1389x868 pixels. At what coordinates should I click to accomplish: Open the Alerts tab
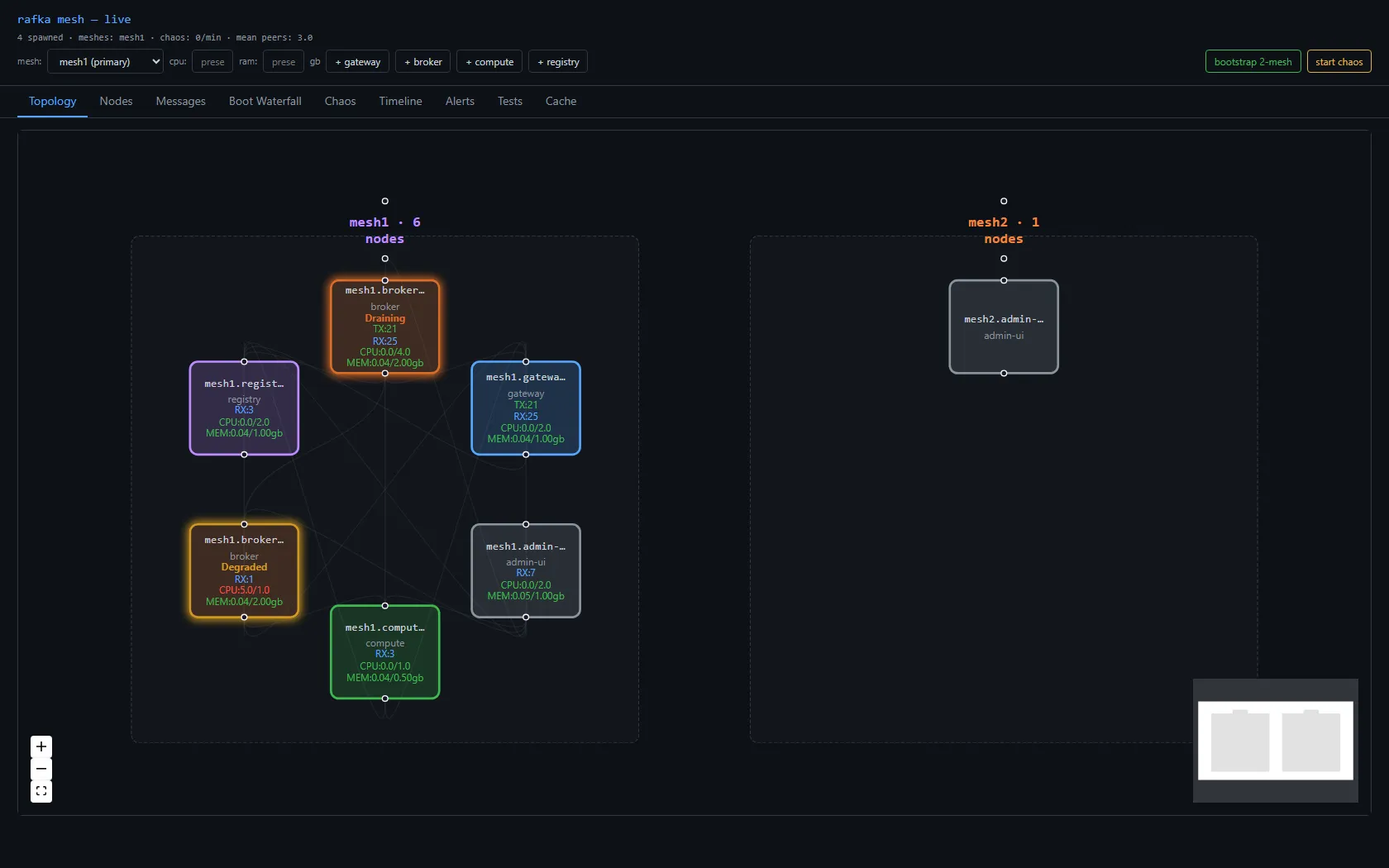click(x=460, y=101)
